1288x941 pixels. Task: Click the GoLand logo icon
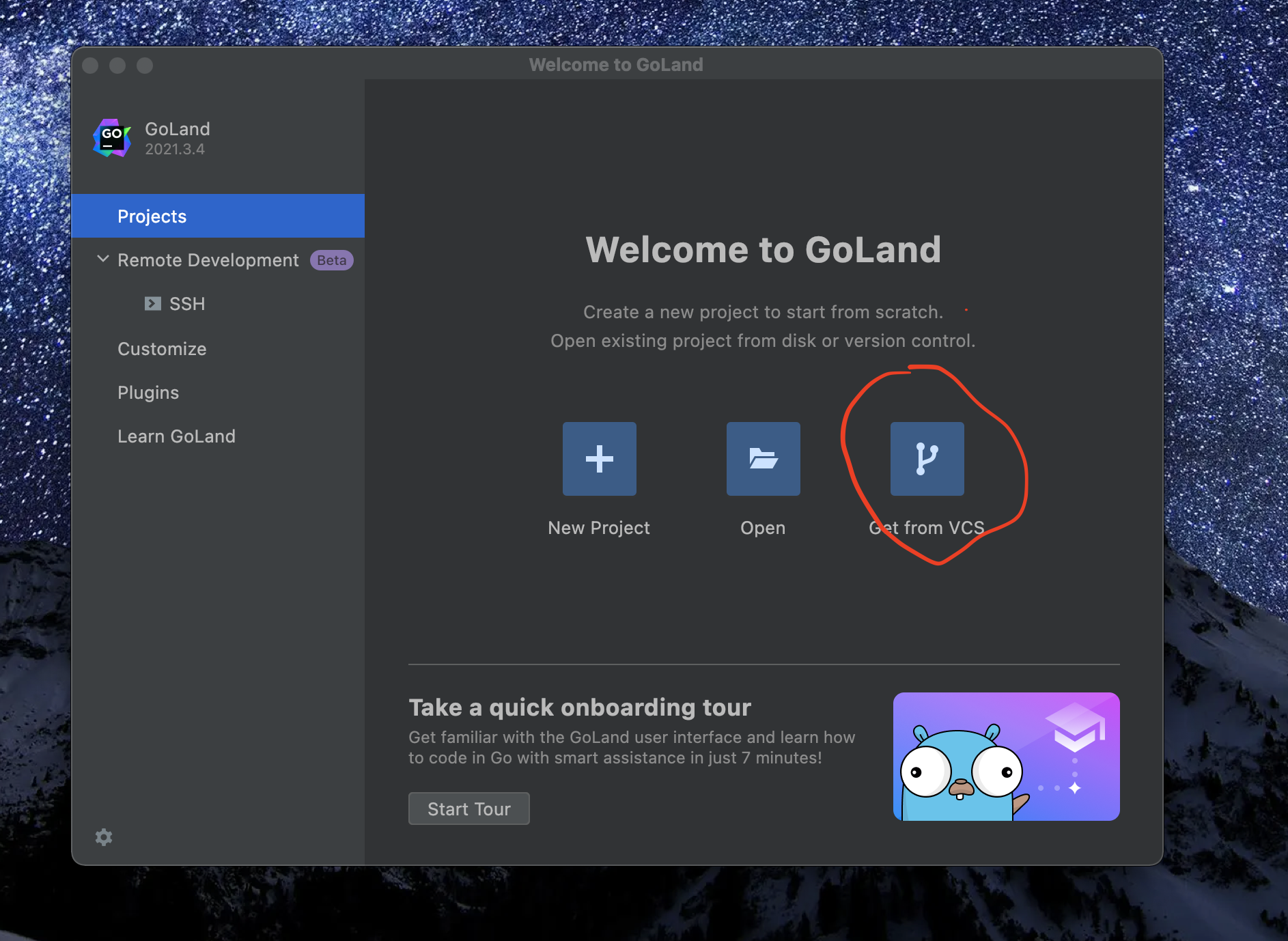(x=112, y=138)
